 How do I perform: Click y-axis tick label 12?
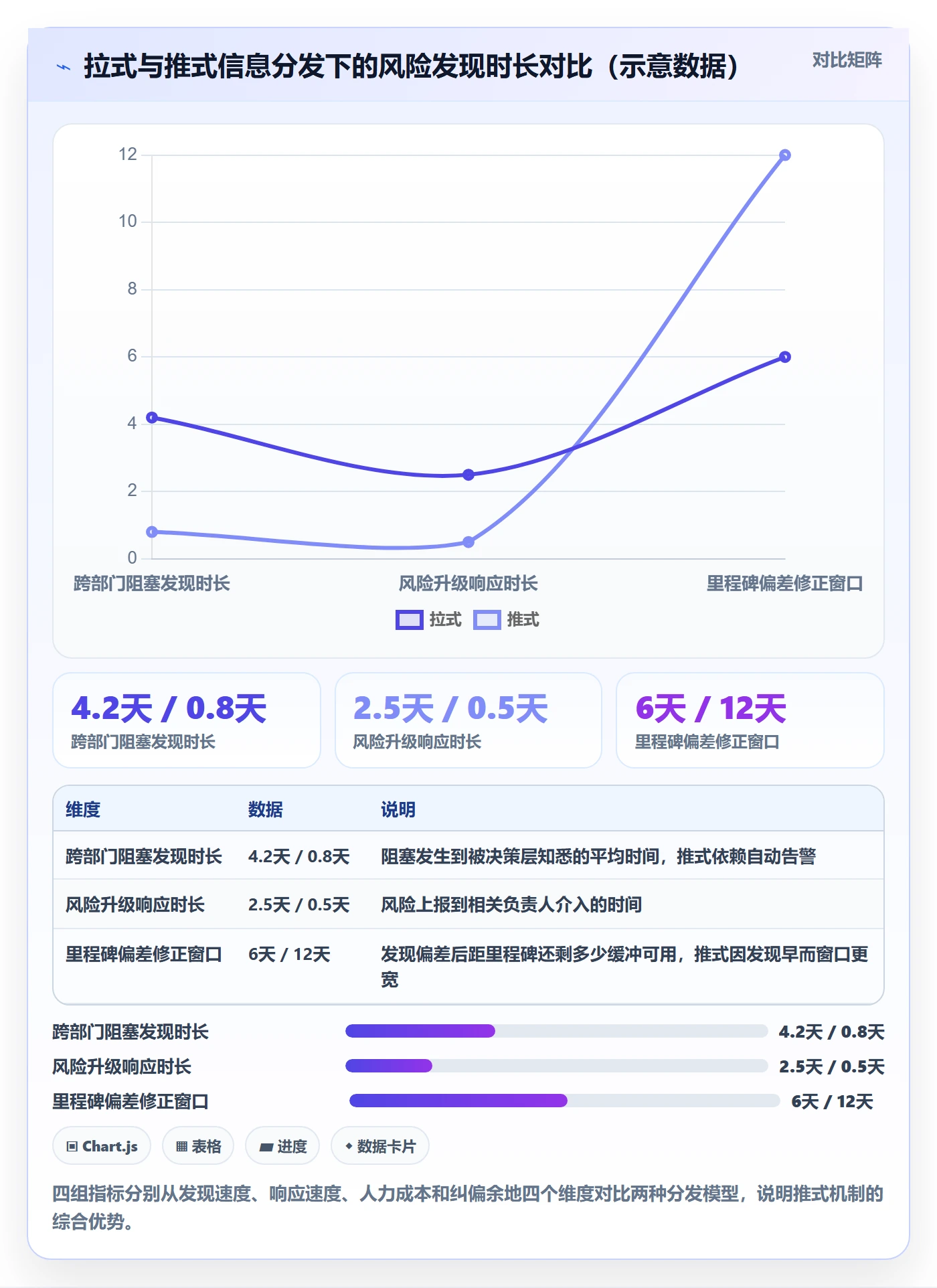coord(128,155)
